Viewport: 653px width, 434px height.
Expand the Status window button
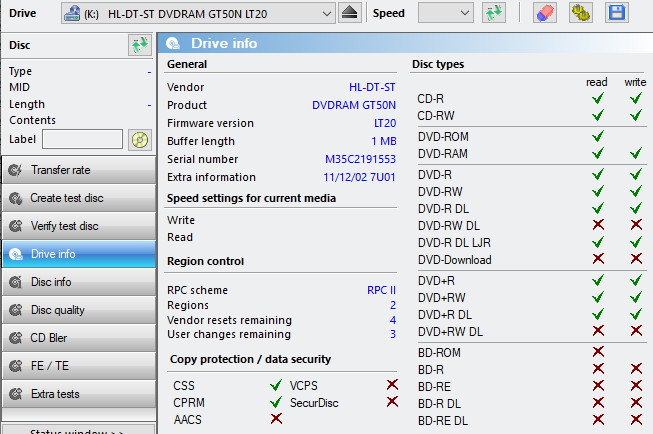pos(79,429)
